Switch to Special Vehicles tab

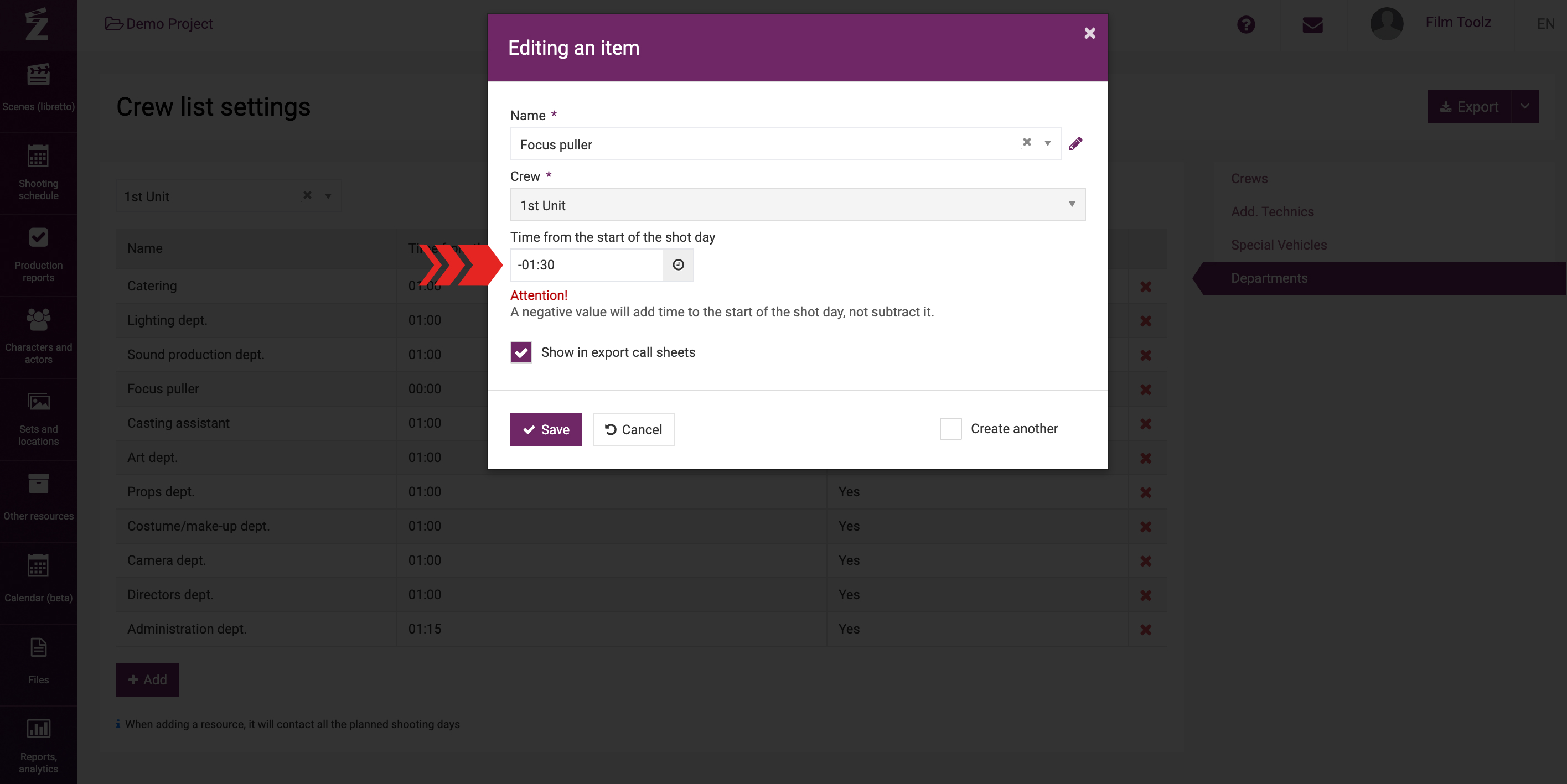coord(1279,245)
